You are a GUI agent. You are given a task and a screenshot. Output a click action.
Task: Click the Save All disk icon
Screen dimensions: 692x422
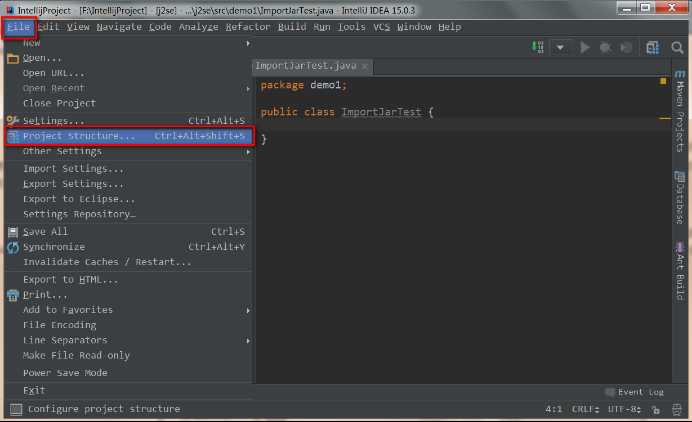[13, 232]
